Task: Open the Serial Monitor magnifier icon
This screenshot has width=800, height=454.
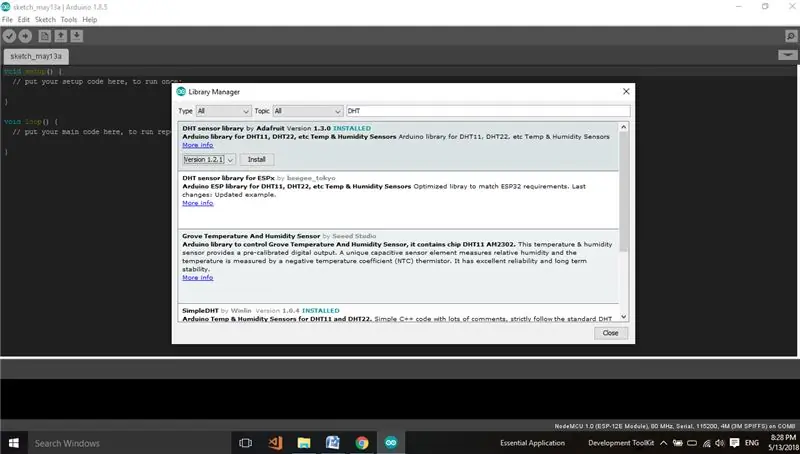Action: coord(790,36)
